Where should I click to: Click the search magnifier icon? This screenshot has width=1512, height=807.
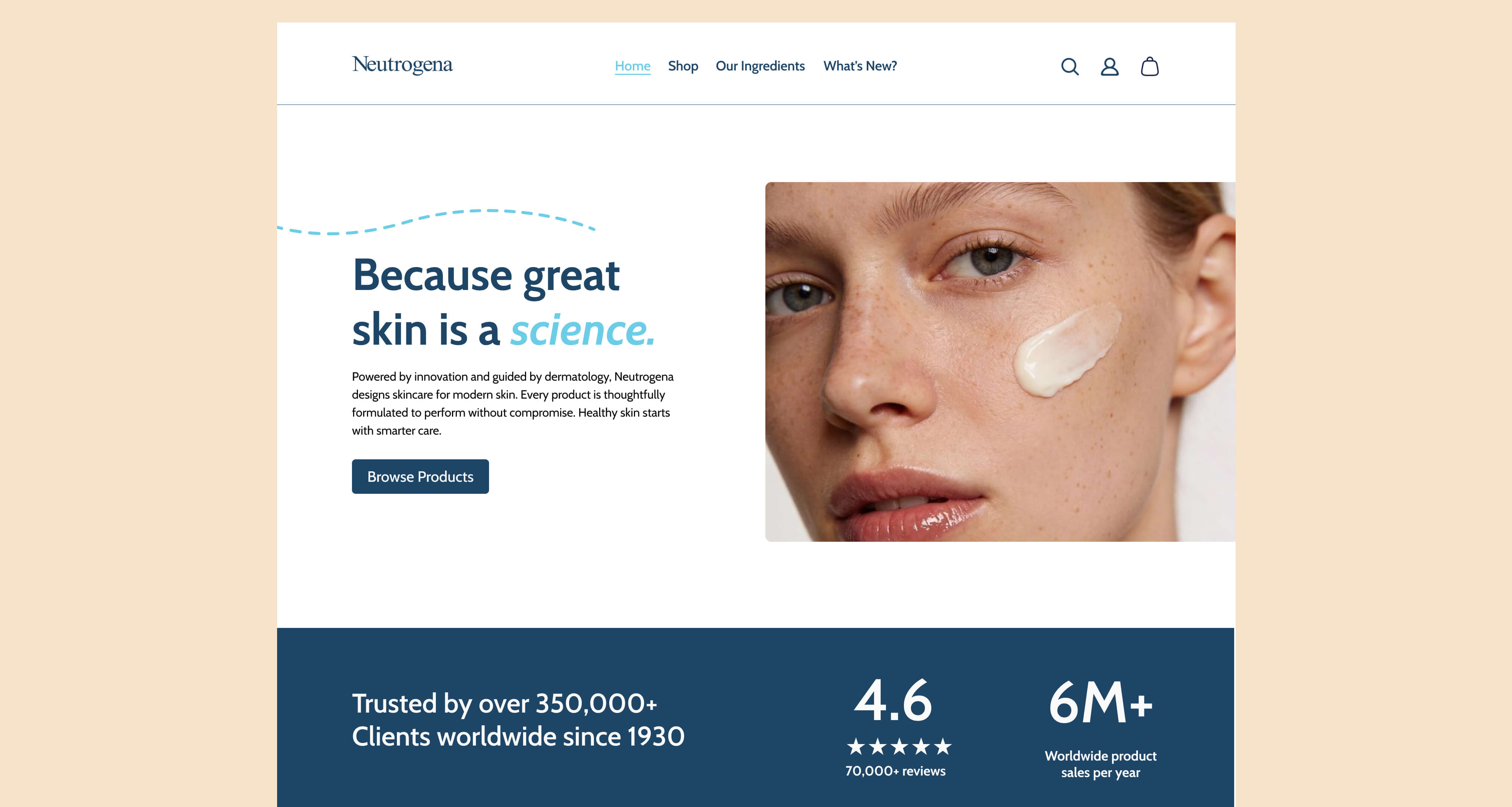(x=1069, y=66)
